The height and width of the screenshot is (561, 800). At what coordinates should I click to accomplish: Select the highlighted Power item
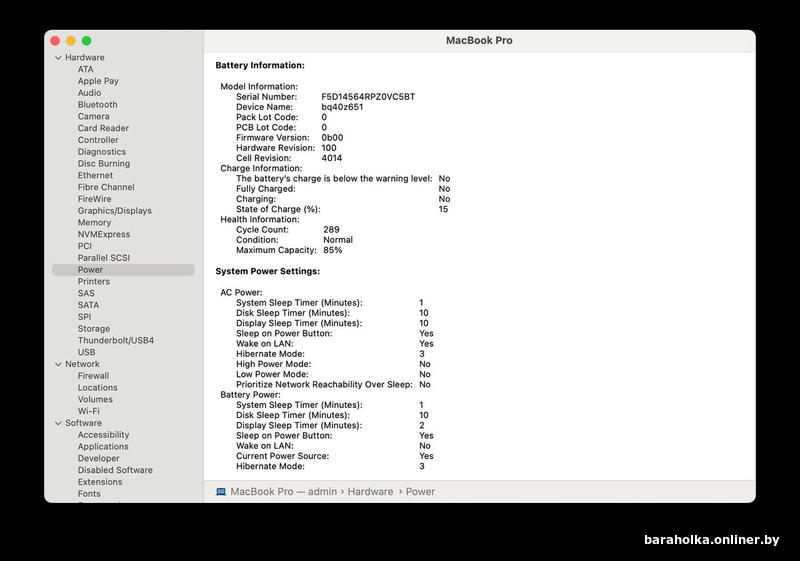click(x=123, y=270)
